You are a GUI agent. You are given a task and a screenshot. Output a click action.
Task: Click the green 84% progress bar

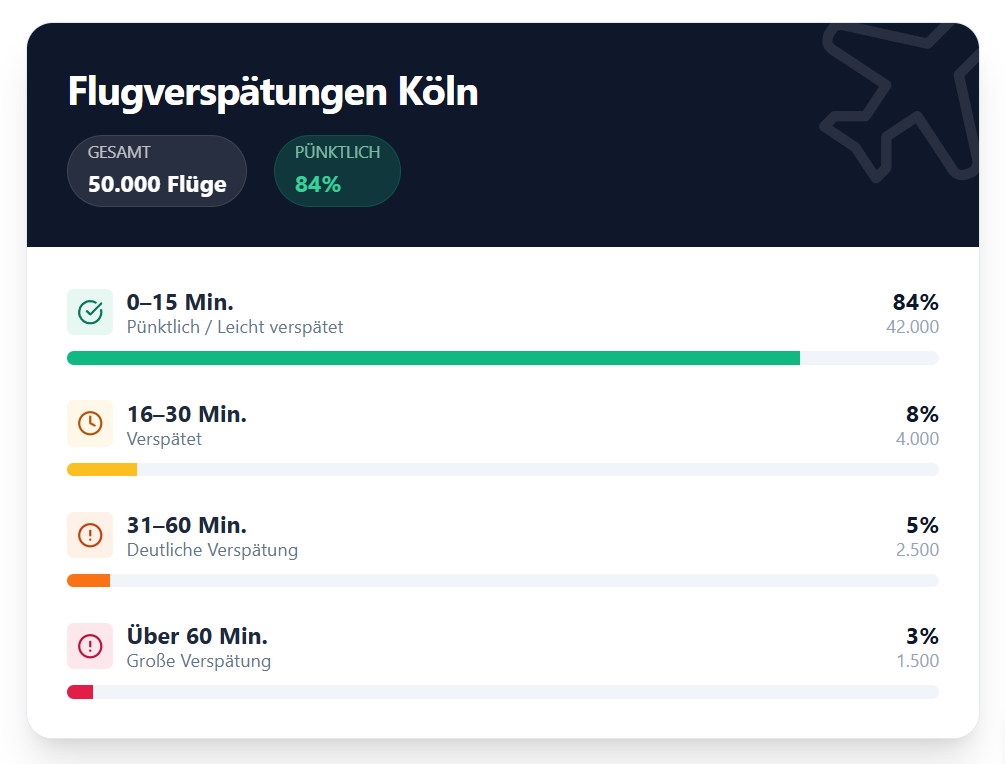coord(433,358)
